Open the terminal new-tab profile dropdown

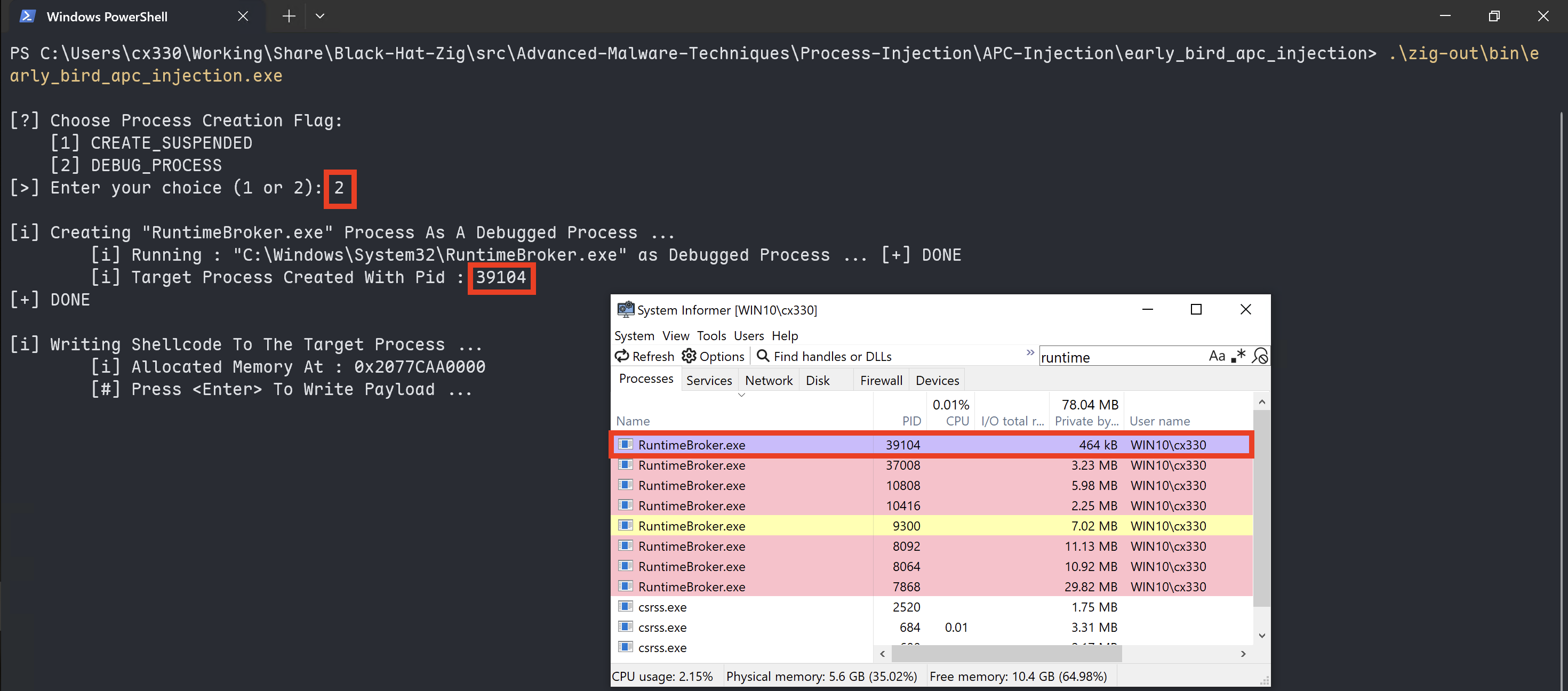coord(320,17)
